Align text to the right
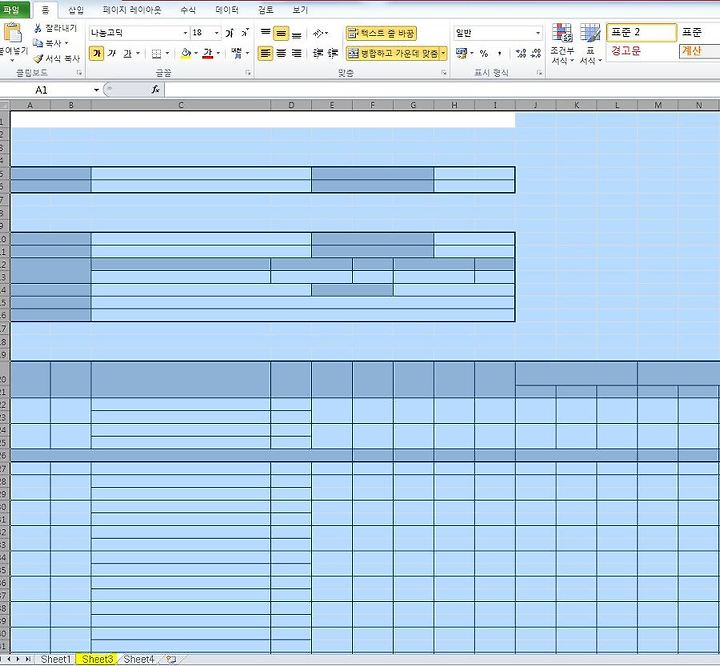 pos(297,53)
